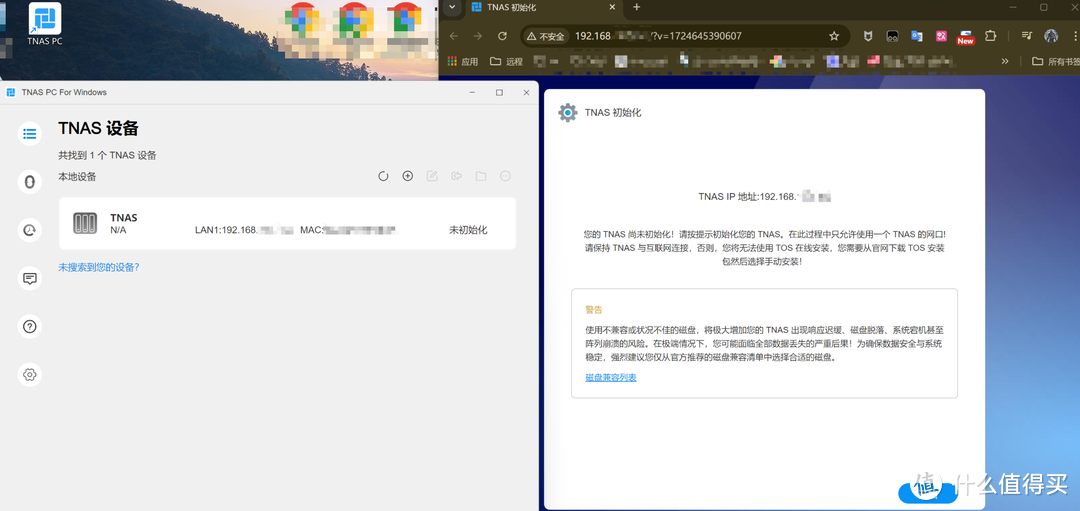This screenshot has width=1080, height=511.
Task: Click the browser address bar URL
Action: tap(658, 36)
